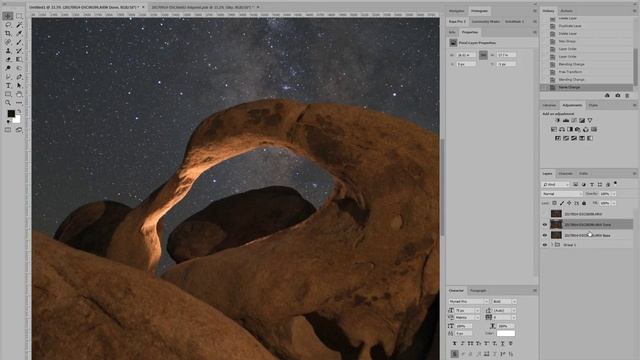Open the layer blend mode Normal dropdown
Viewport: 640px width, 360px height.
562,194
